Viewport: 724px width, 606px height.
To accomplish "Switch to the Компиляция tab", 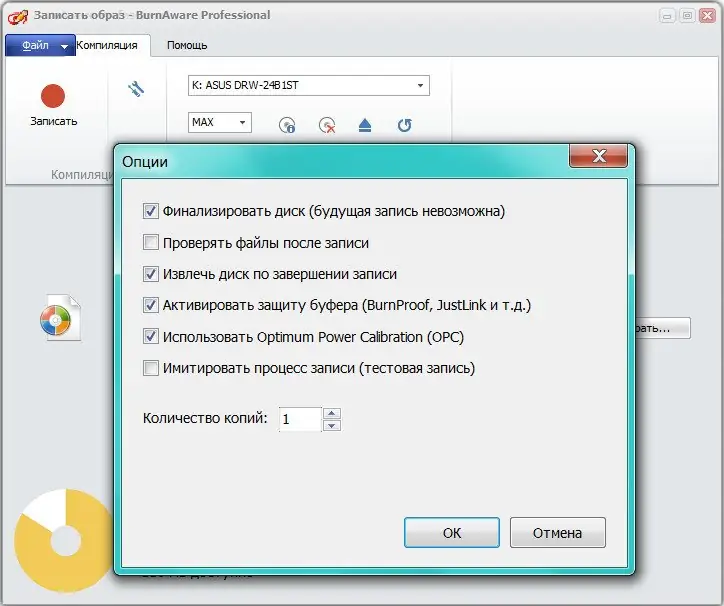I will click(x=107, y=45).
